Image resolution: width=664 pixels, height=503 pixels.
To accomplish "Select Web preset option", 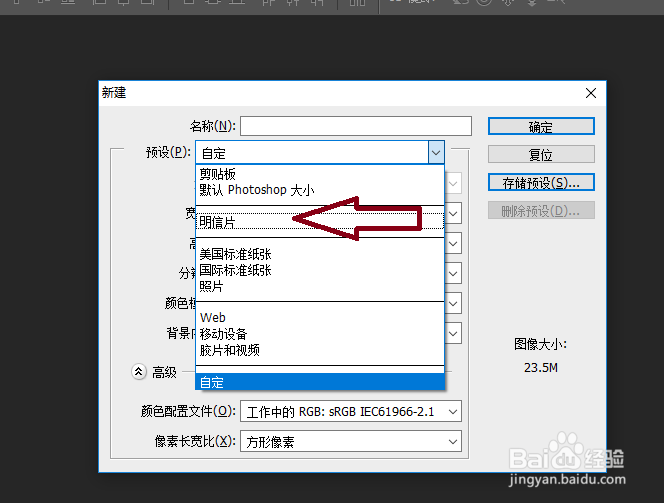I will coord(320,318).
